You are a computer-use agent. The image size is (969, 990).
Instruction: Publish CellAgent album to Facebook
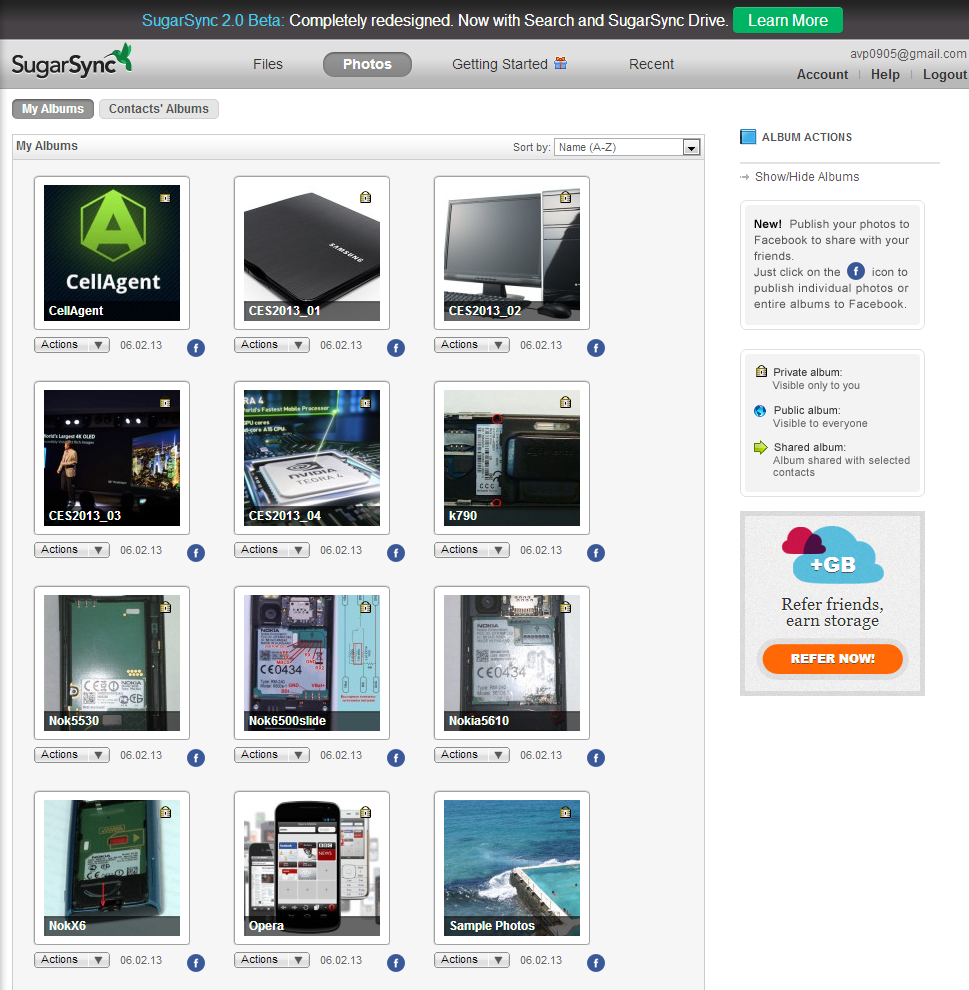196,348
